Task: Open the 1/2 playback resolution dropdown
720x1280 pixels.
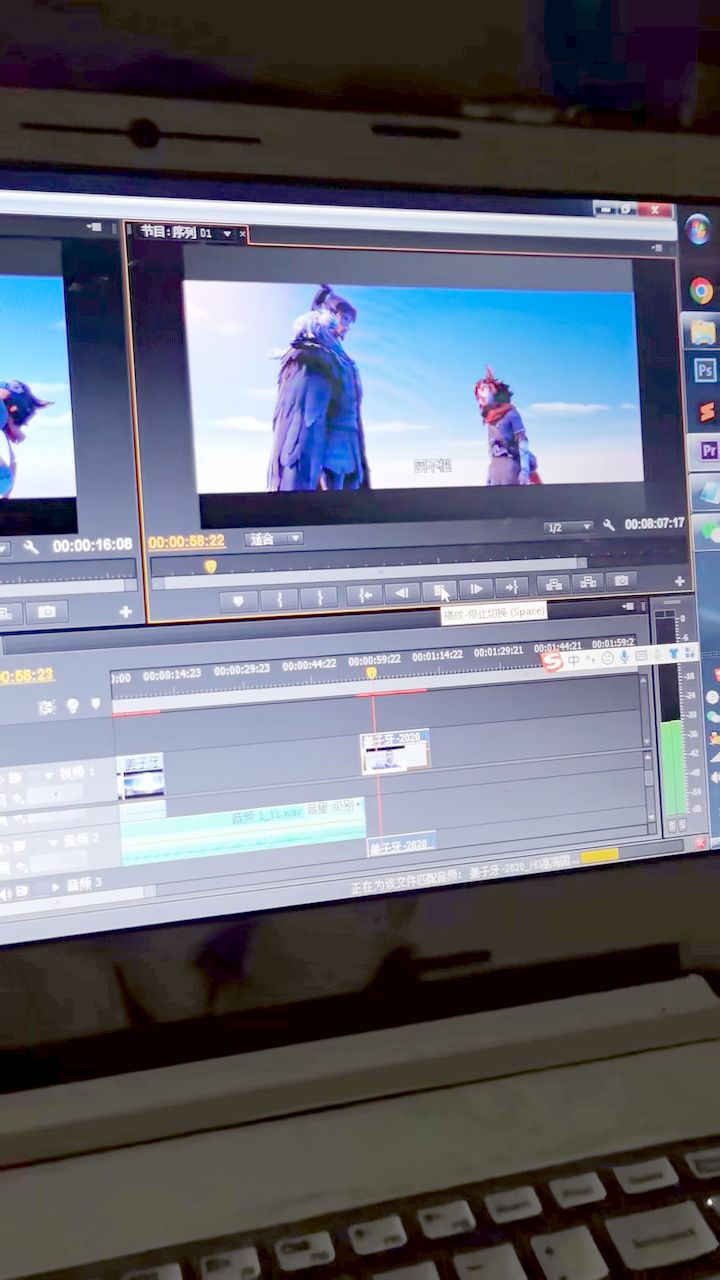Action: (568, 527)
